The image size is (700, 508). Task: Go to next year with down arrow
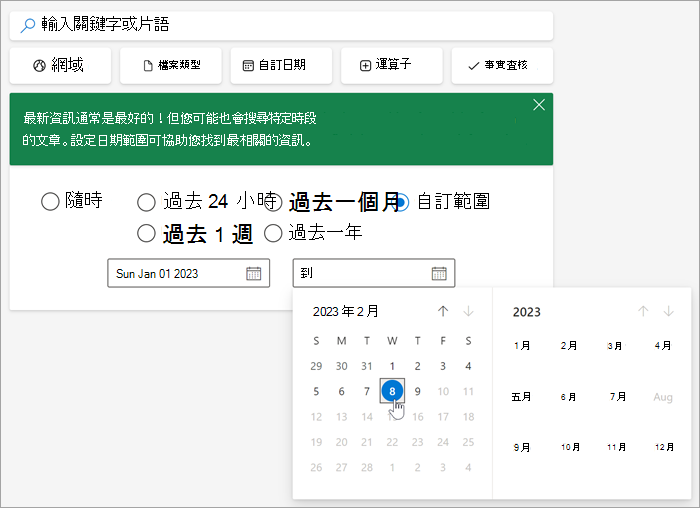click(x=668, y=311)
